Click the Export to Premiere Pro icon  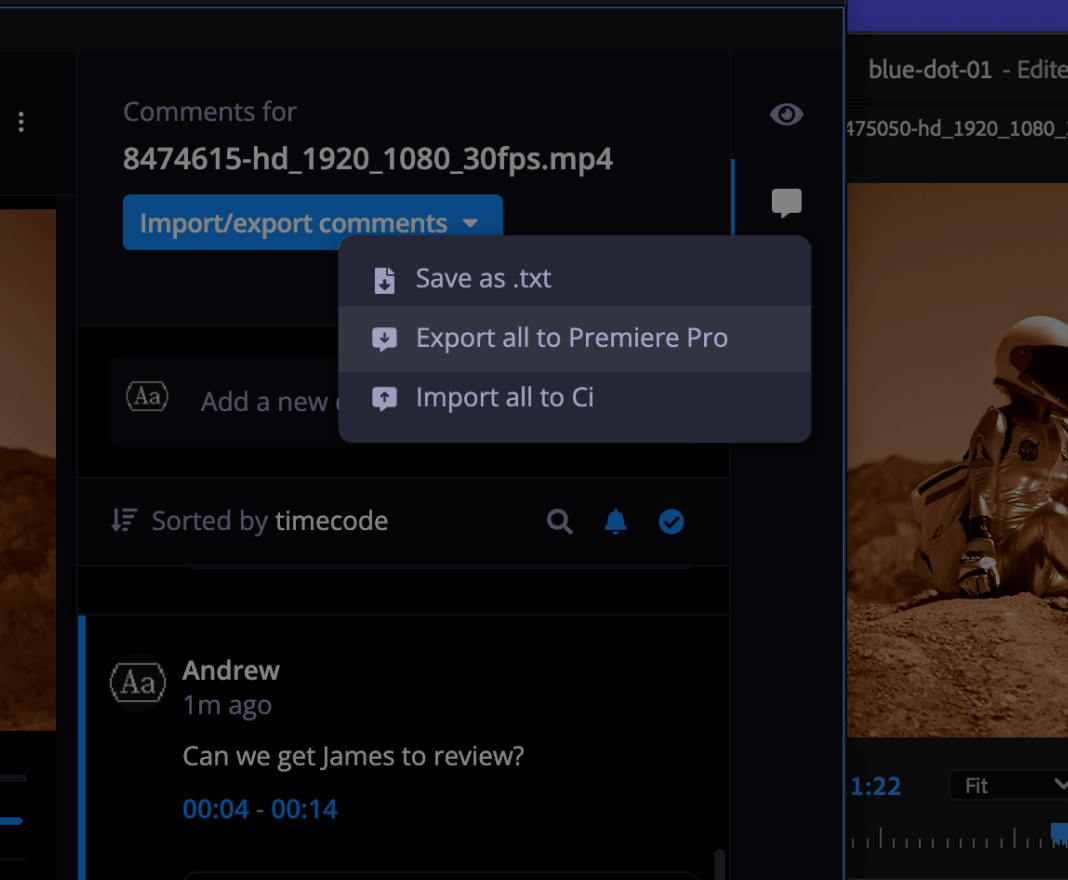[x=384, y=339]
